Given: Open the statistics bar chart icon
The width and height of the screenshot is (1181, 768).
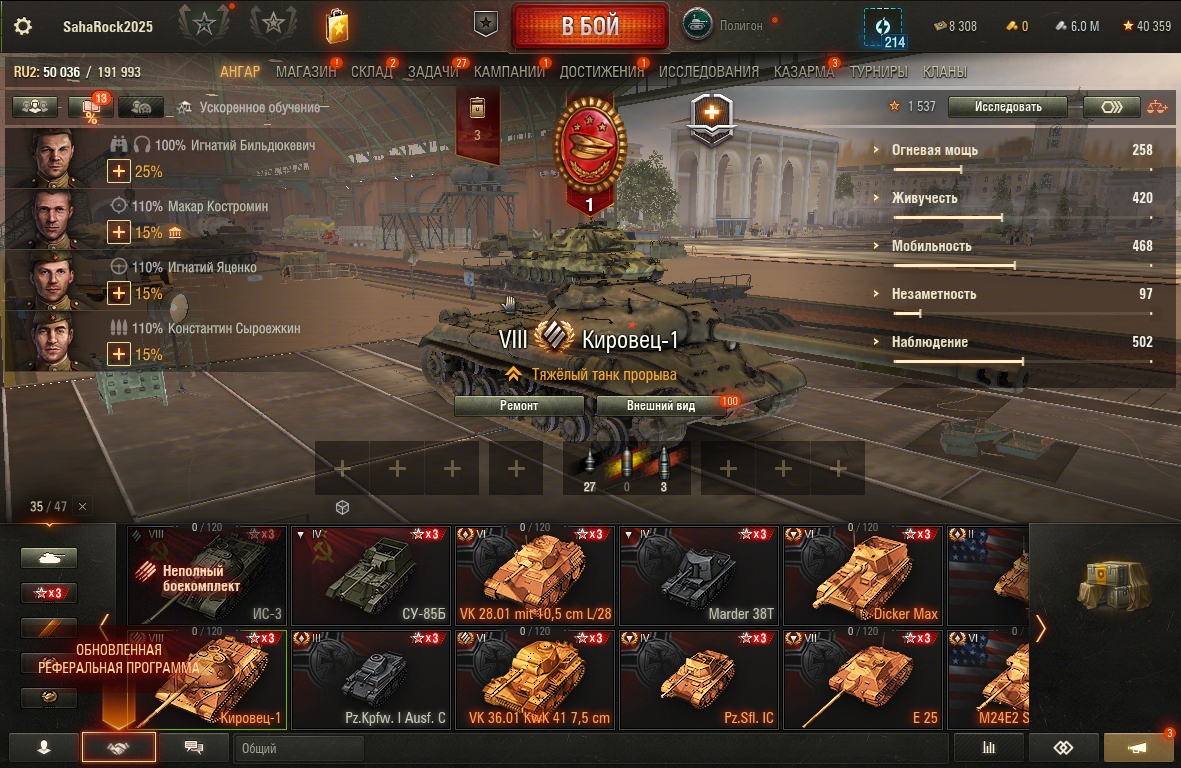Looking at the screenshot, I should pos(988,748).
